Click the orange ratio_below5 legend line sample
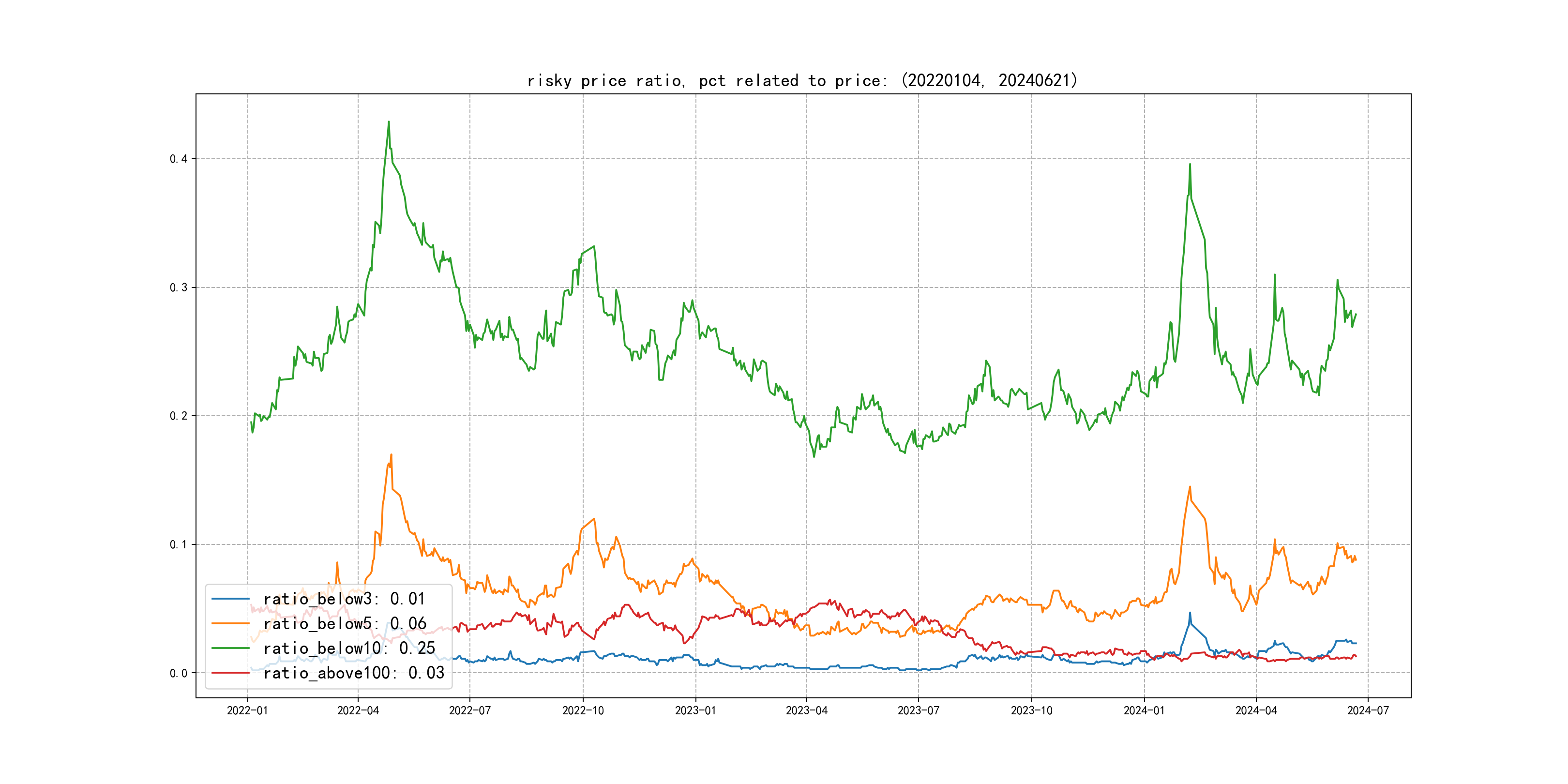This screenshot has height=784, width=1568. pyautogui.click(x=230, y=623)
